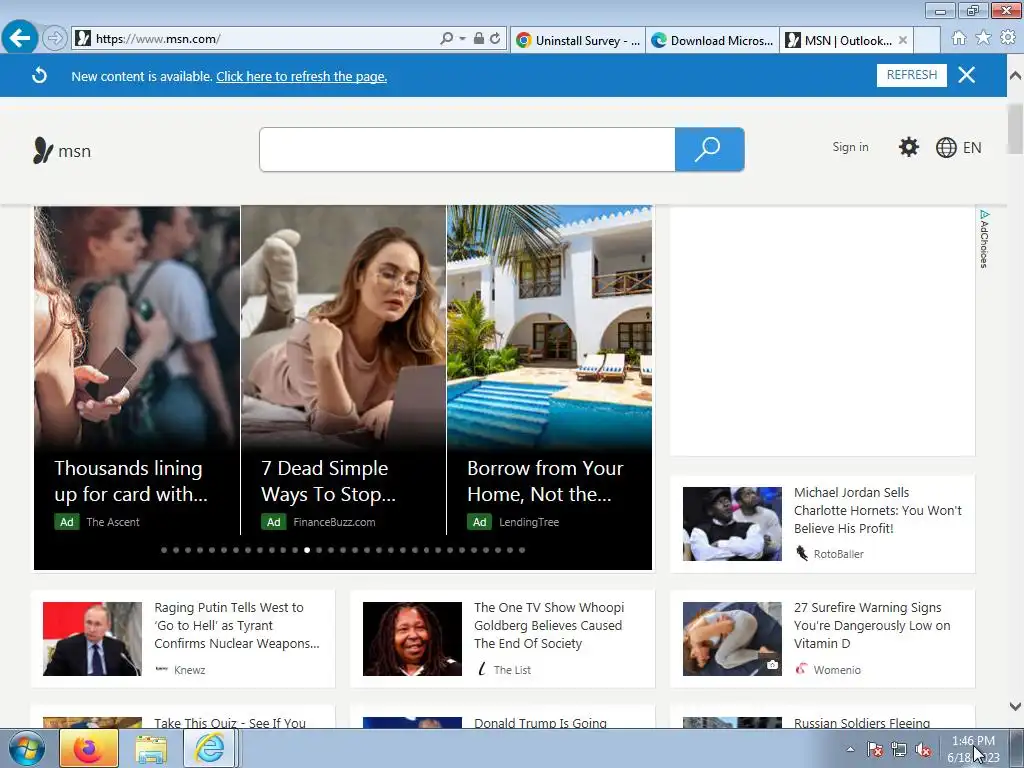Screen dimensions: 1024x768
Task: Click Womenio source icon
Action: click(801, 669)
